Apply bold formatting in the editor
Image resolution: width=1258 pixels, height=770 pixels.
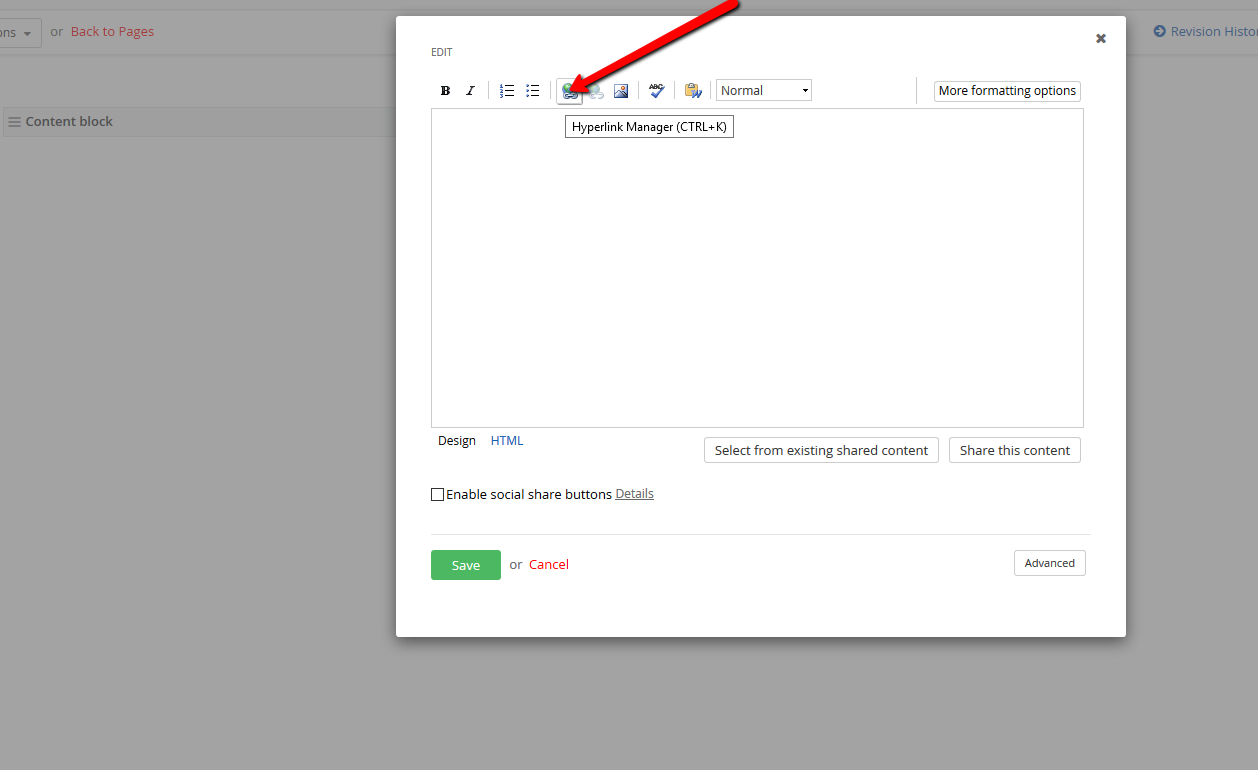pyautogui.click(x=445, y=90)
